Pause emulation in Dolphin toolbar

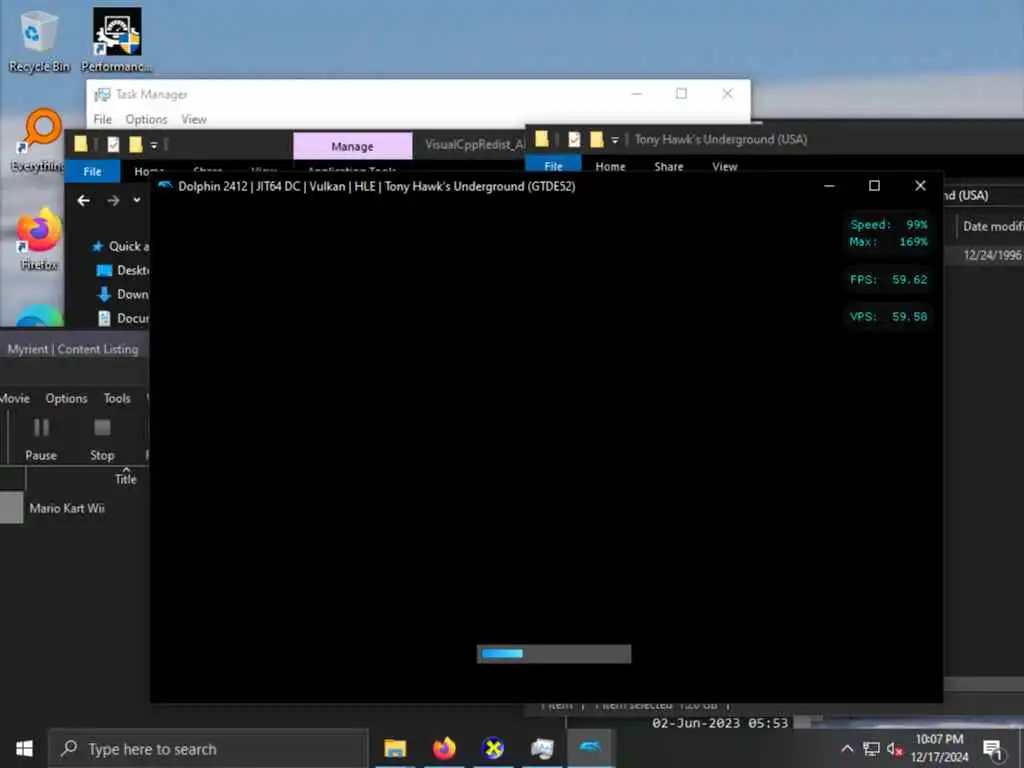(x=41, y=439)
